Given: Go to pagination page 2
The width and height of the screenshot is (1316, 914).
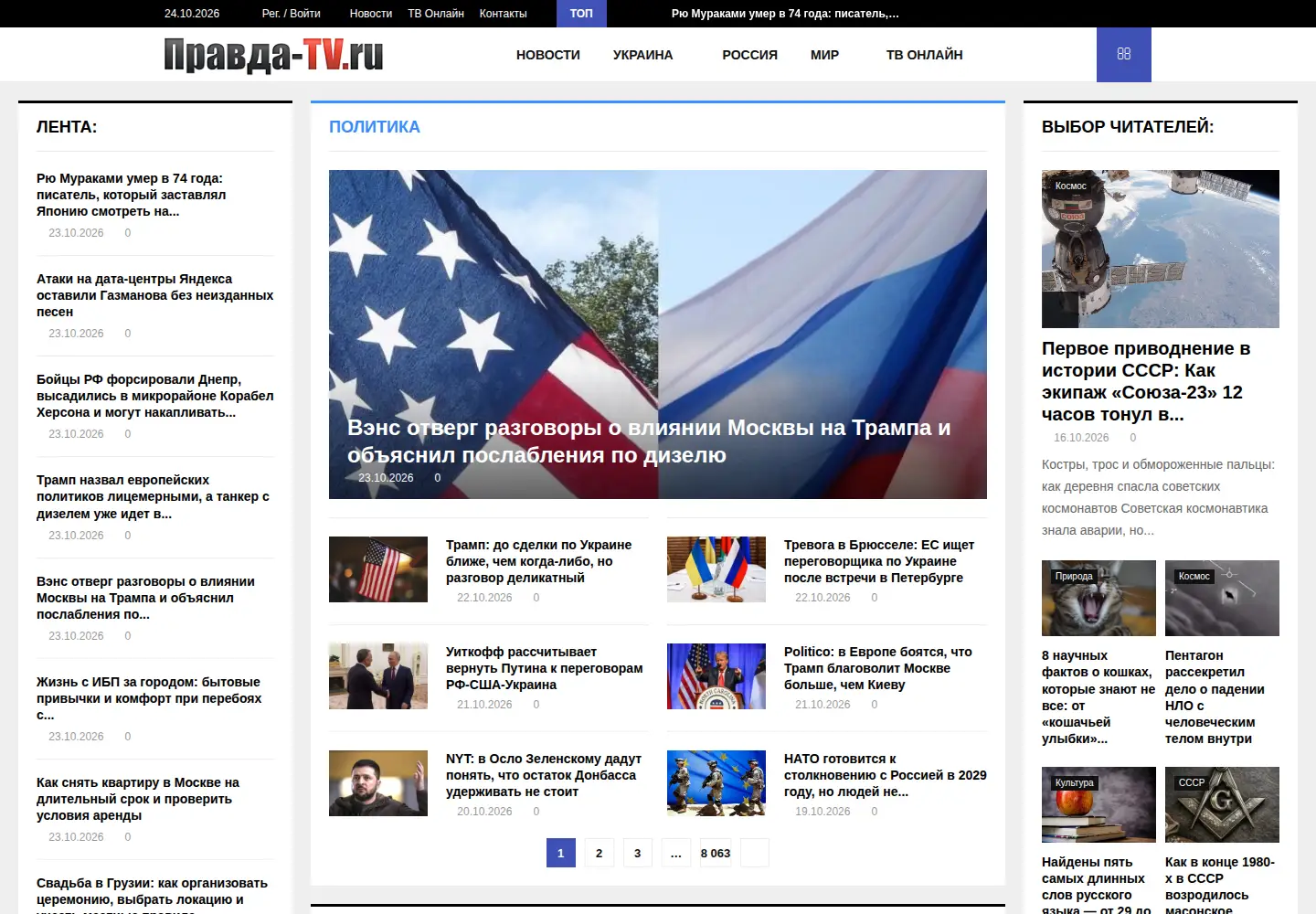Looking at the screenshot, I should point(600,853).
